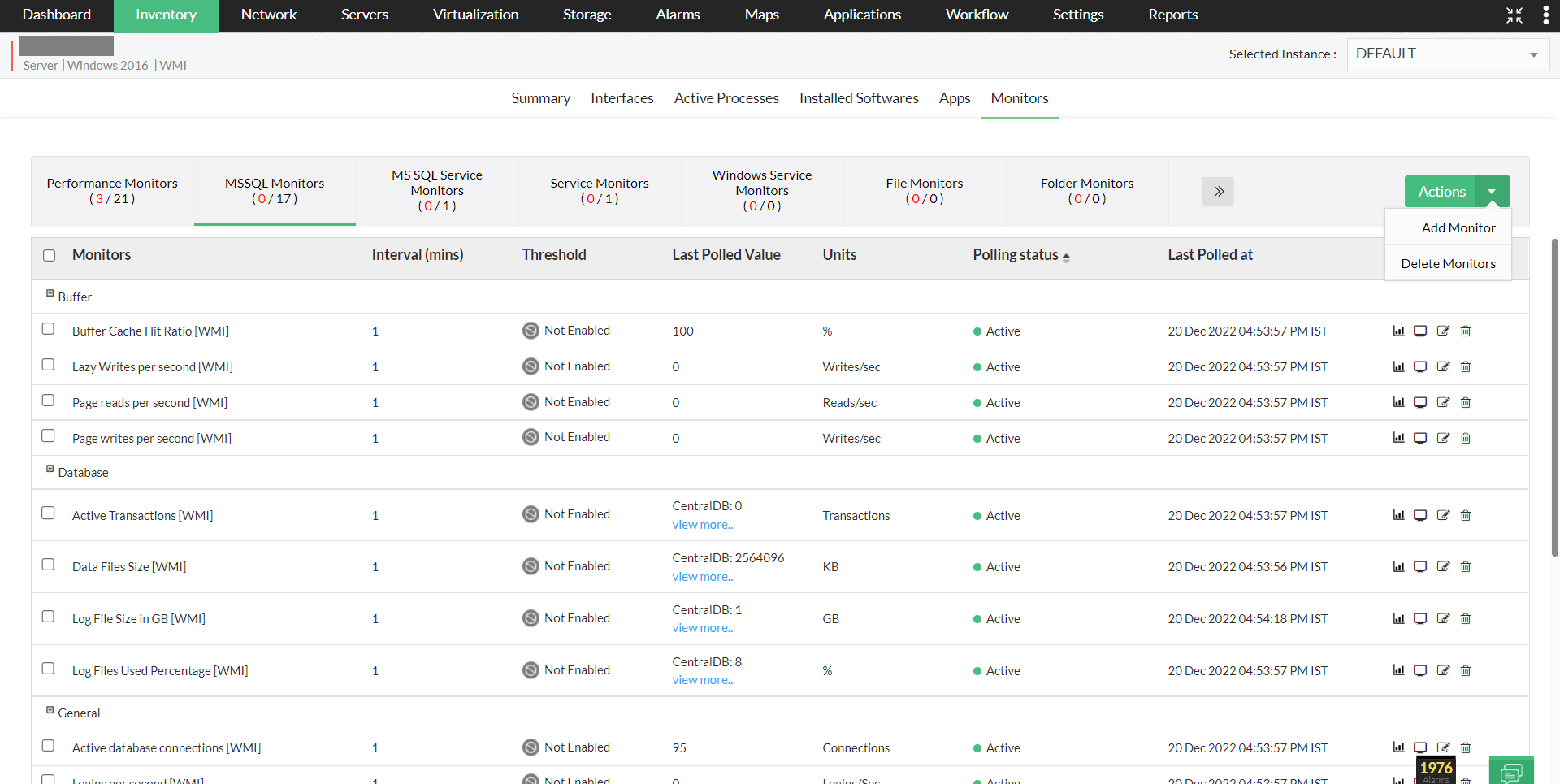Check the Buffer Cache Hit Ratio checkbox
The width and height of the screenshot is (1560, 784).
coord(49,329)
